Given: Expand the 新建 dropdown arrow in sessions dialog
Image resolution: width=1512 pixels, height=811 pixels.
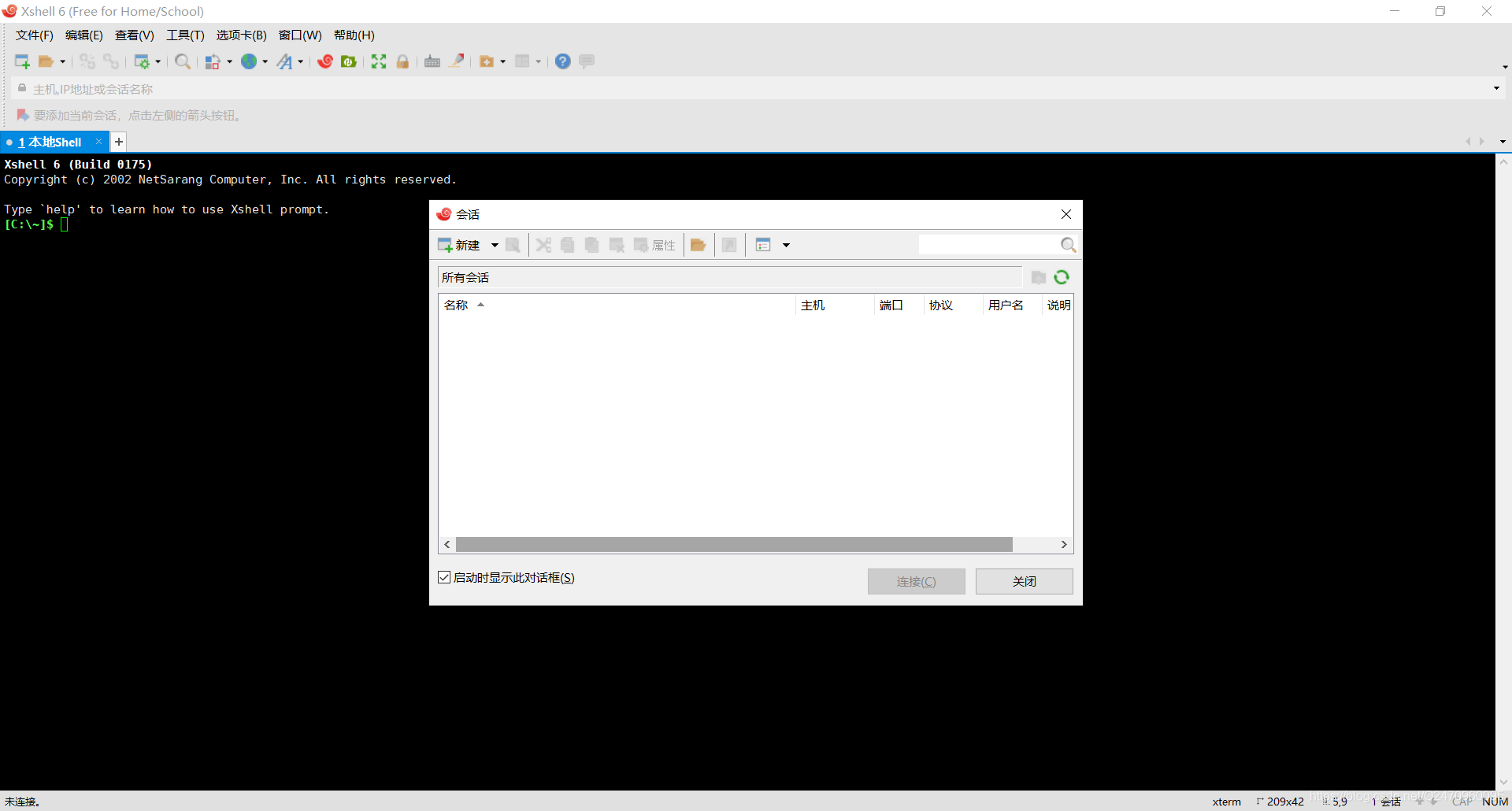Looking at the screenshot, I should coord(495,245).
